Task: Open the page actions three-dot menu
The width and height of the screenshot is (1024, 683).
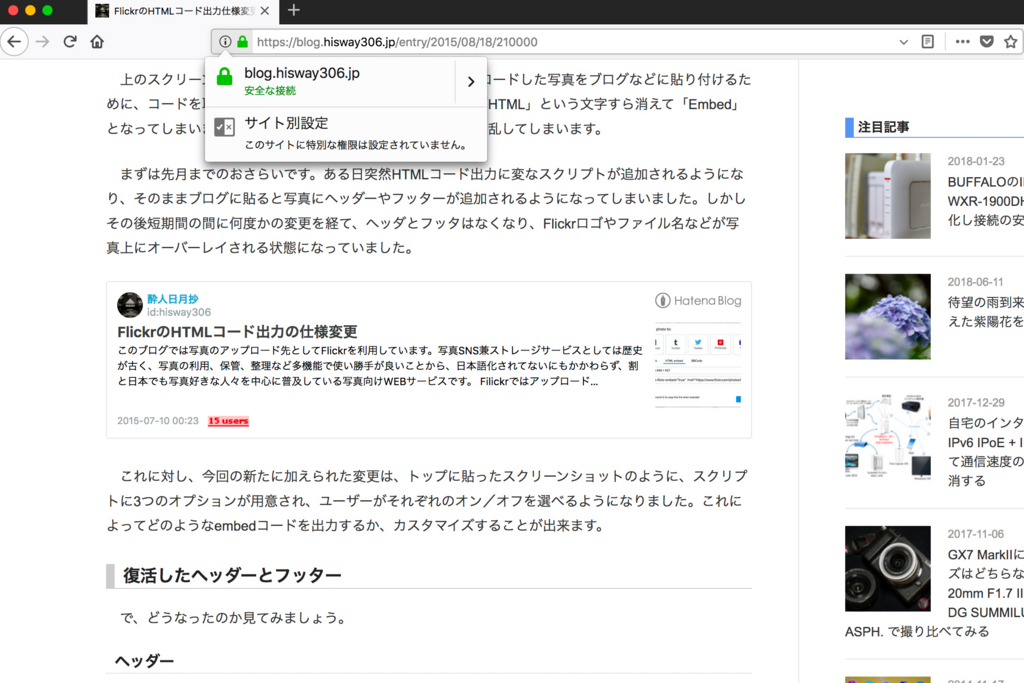Action: pyautogui.click(x=962, y=42)
